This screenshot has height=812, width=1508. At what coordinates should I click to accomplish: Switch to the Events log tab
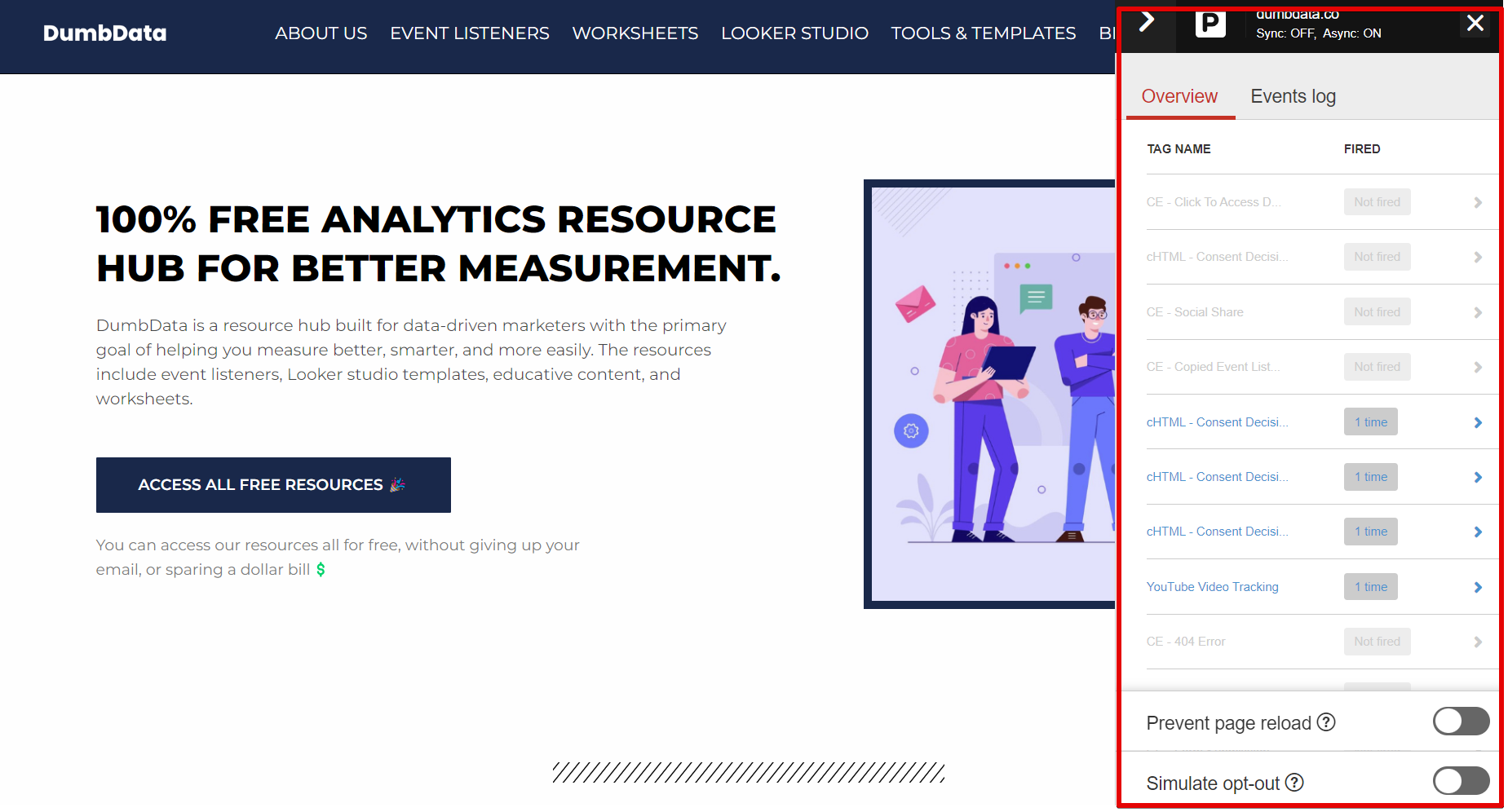click(1293, 96)
